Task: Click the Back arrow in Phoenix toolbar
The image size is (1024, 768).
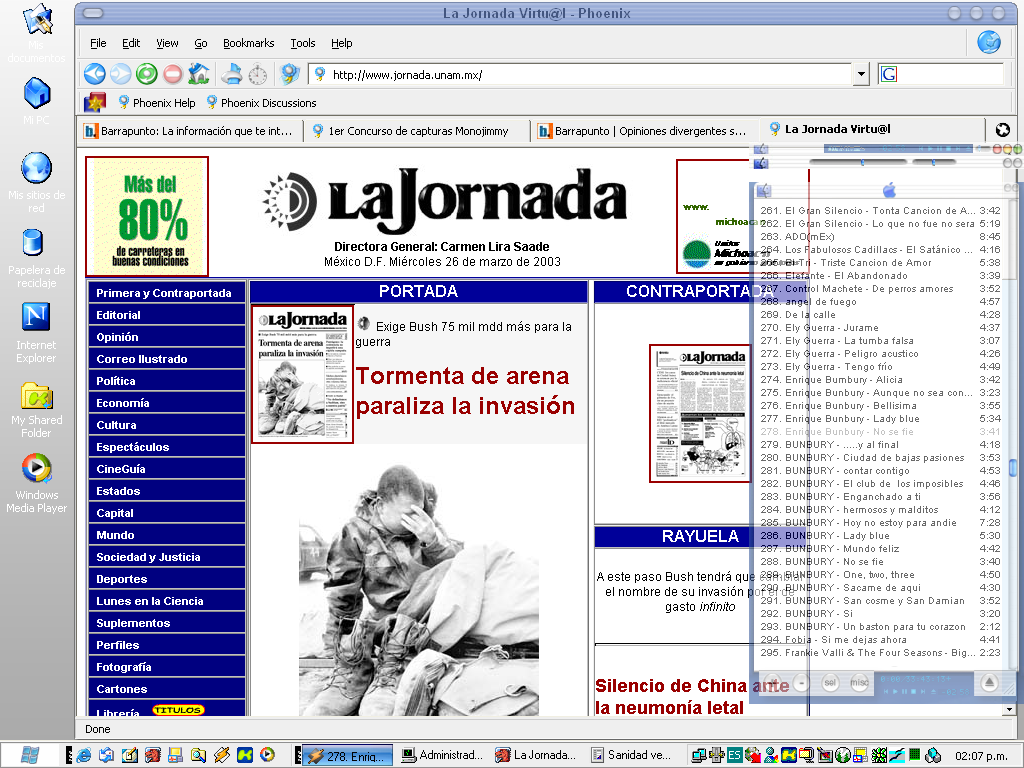Action: (x=95, y=74)
